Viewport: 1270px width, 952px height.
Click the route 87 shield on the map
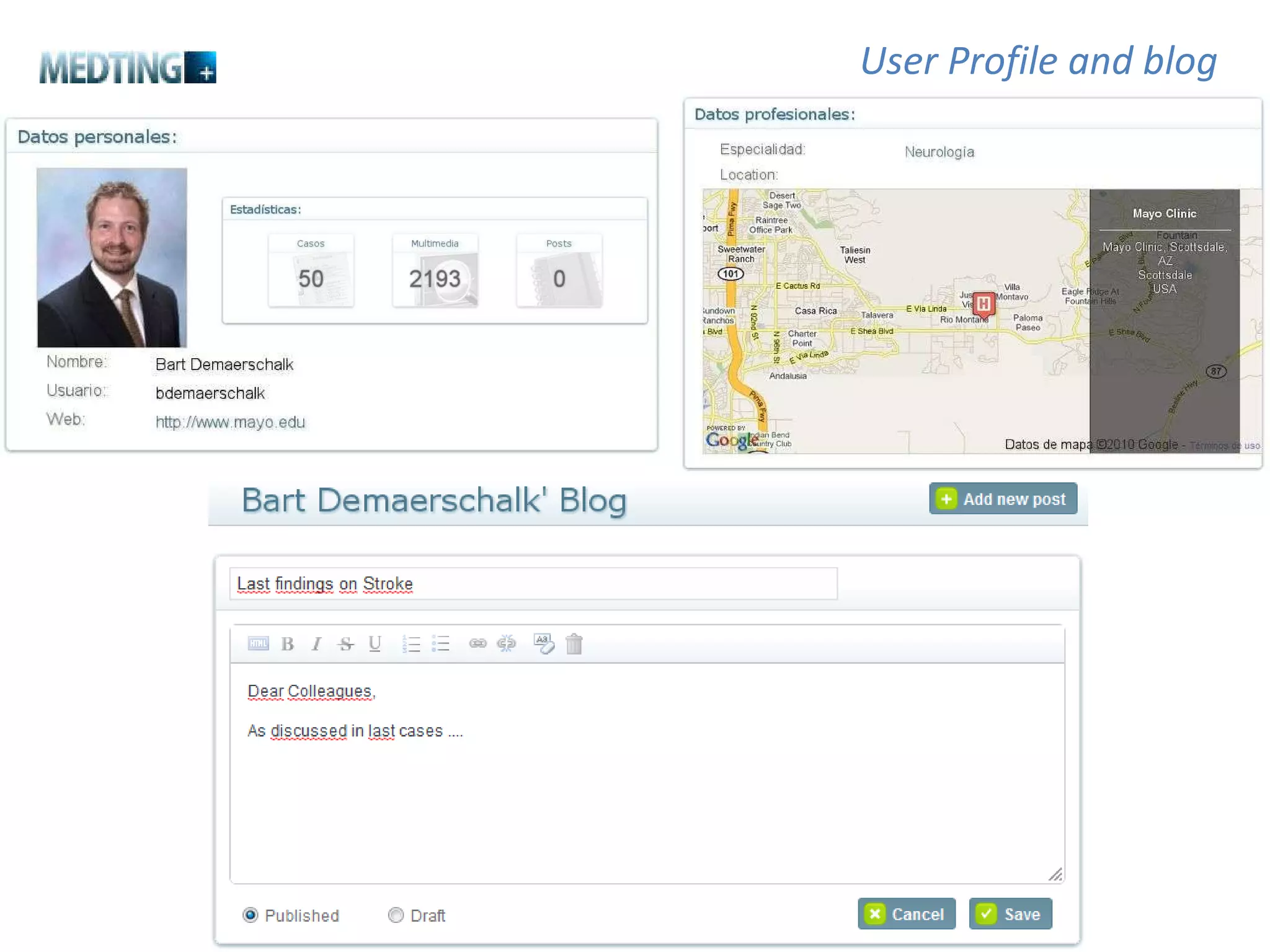coord(1216,371)
